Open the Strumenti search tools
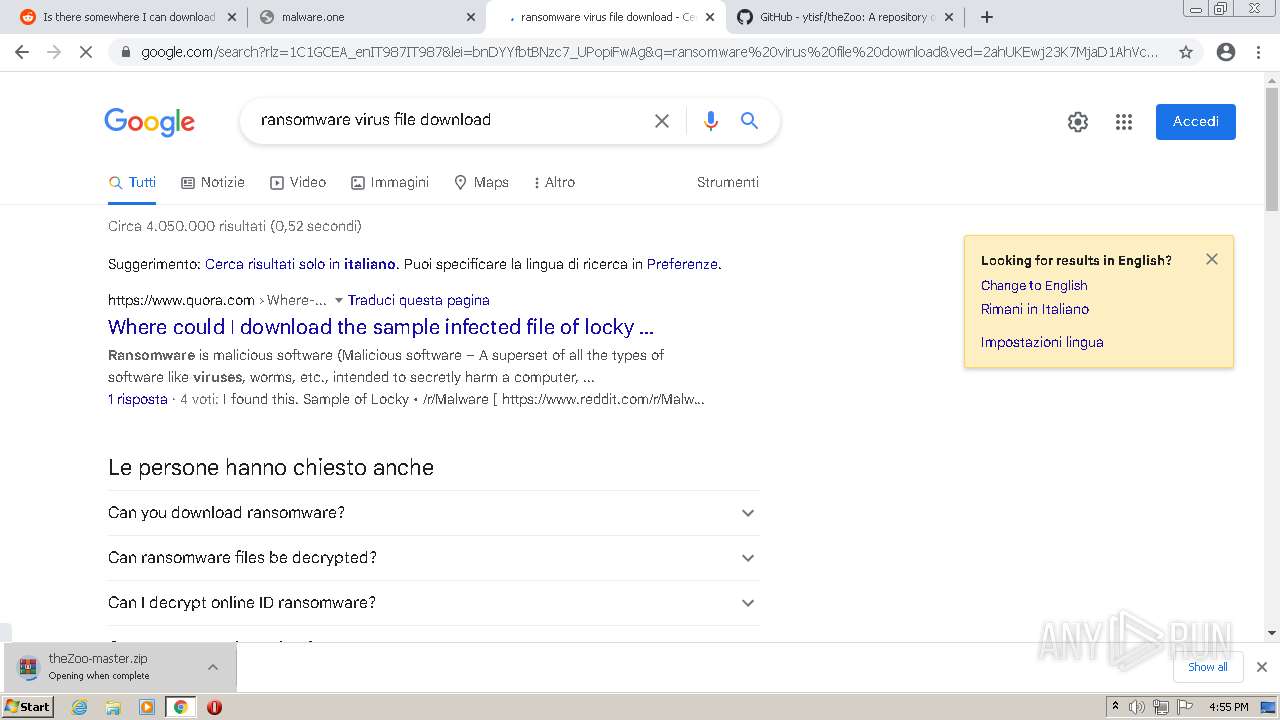Image resolution: width=1280 pixels, height=720 pixels. 728,182
